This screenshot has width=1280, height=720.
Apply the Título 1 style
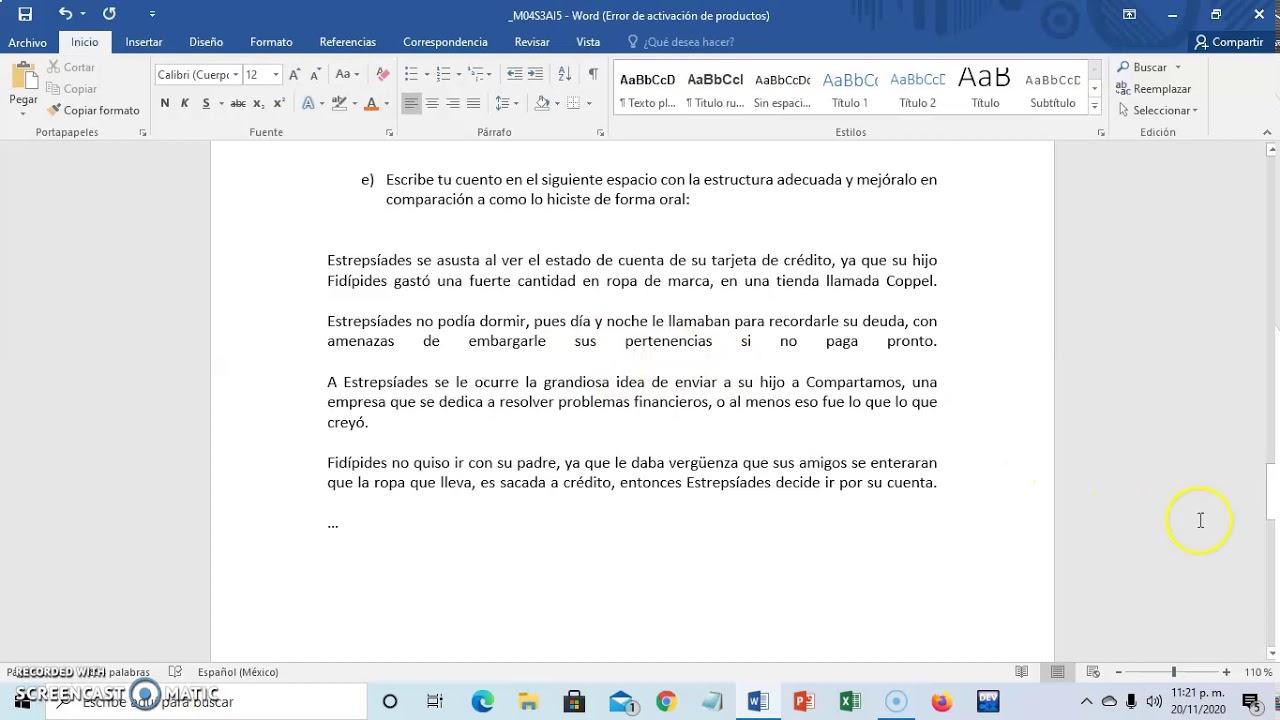click(x=850, y=88)
